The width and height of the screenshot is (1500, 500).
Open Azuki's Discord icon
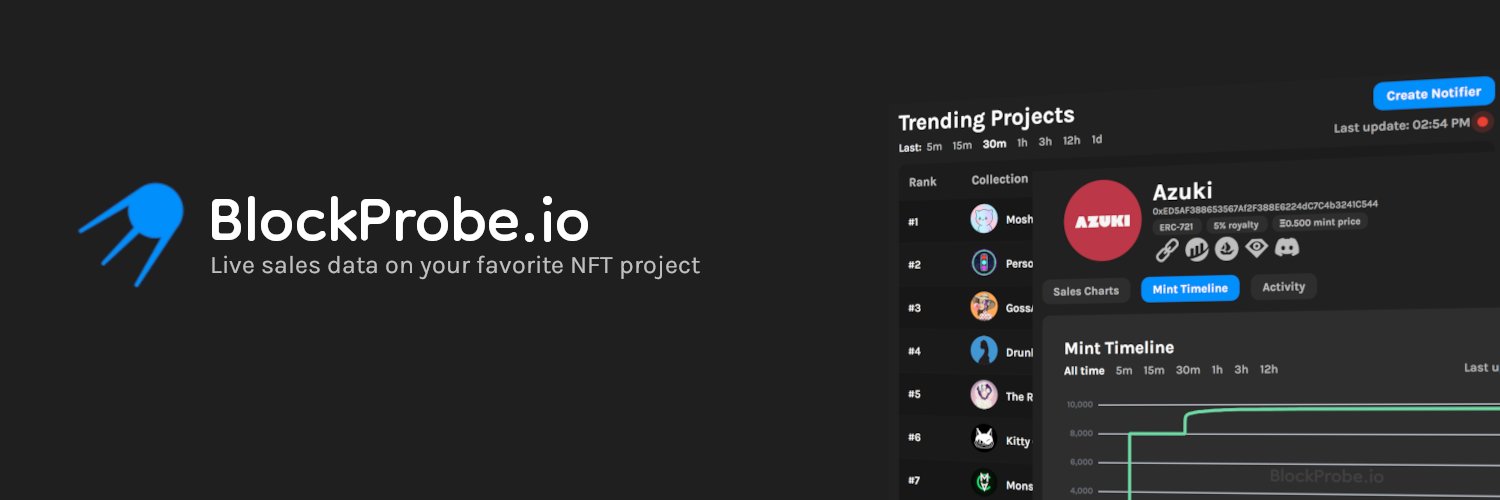[x=1287, y=246]
